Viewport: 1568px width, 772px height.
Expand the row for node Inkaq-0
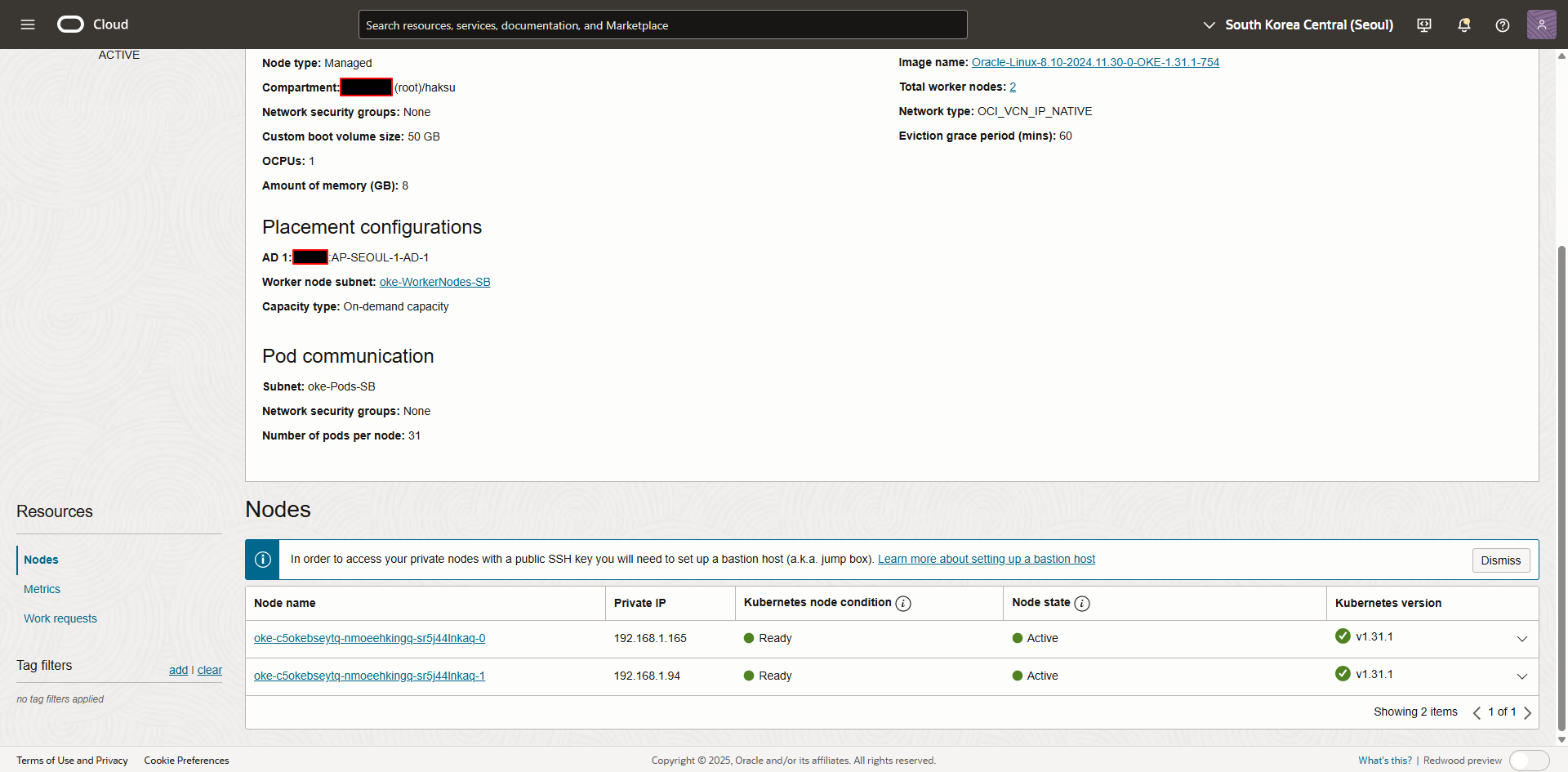pyautogui.click(x=1522, y=639)
